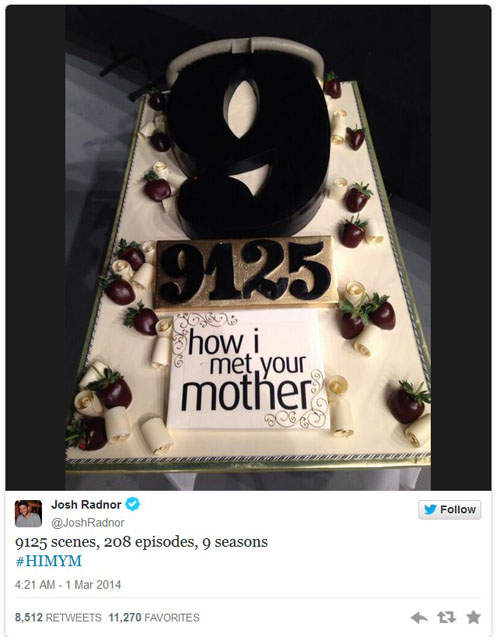Visit the @JoshRadnor handle link

[x=88, y=522]
